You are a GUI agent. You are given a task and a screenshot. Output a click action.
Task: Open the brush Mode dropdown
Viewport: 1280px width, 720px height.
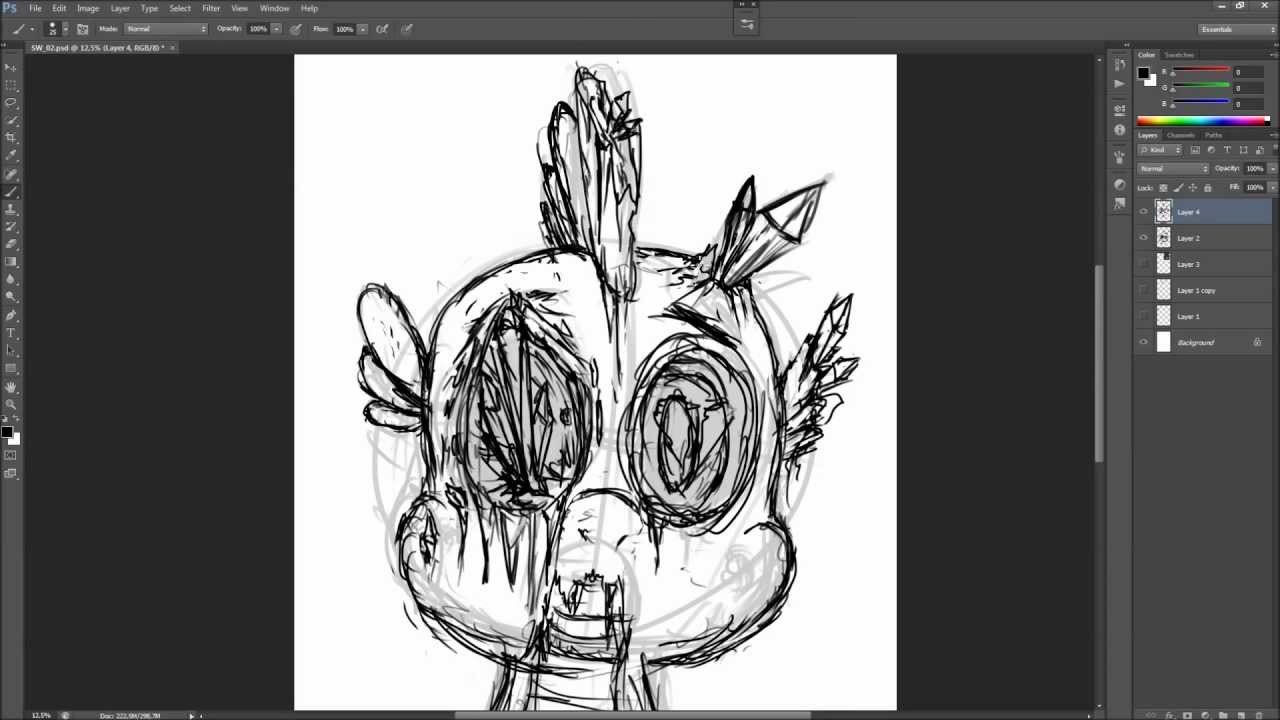(x=166, y=29)
